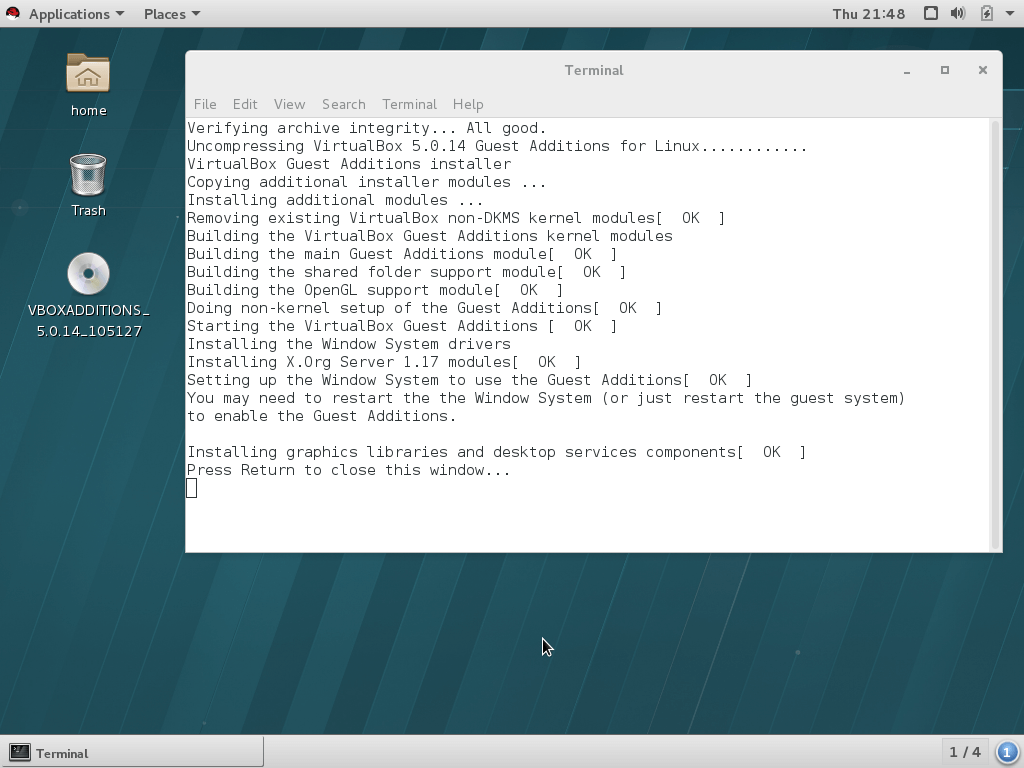This screenshot has width=1024, height=768.
Task: Open the Search menu in Terminal
Action: (x=344, y=104)
